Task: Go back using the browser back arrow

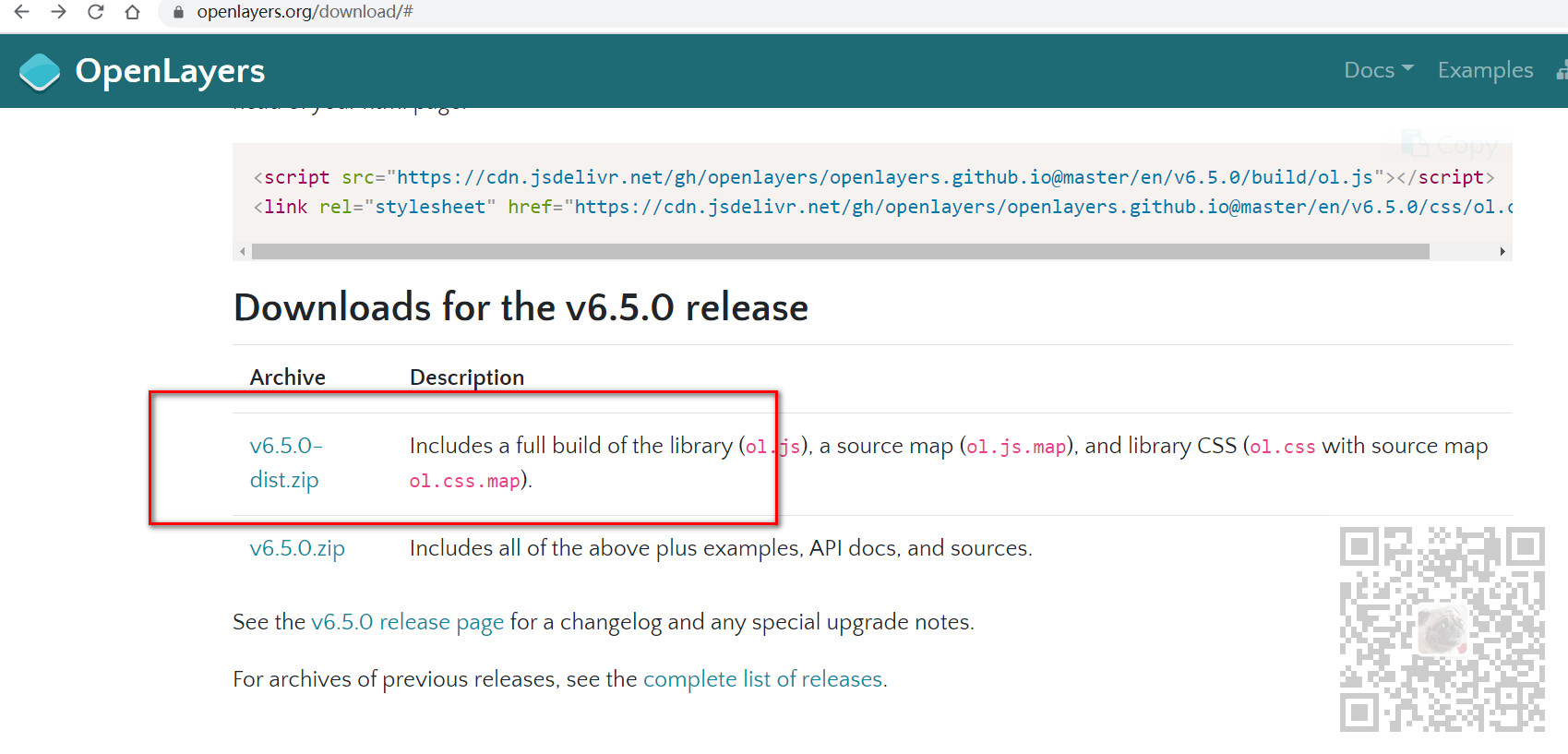Action: tap(21, 12)
